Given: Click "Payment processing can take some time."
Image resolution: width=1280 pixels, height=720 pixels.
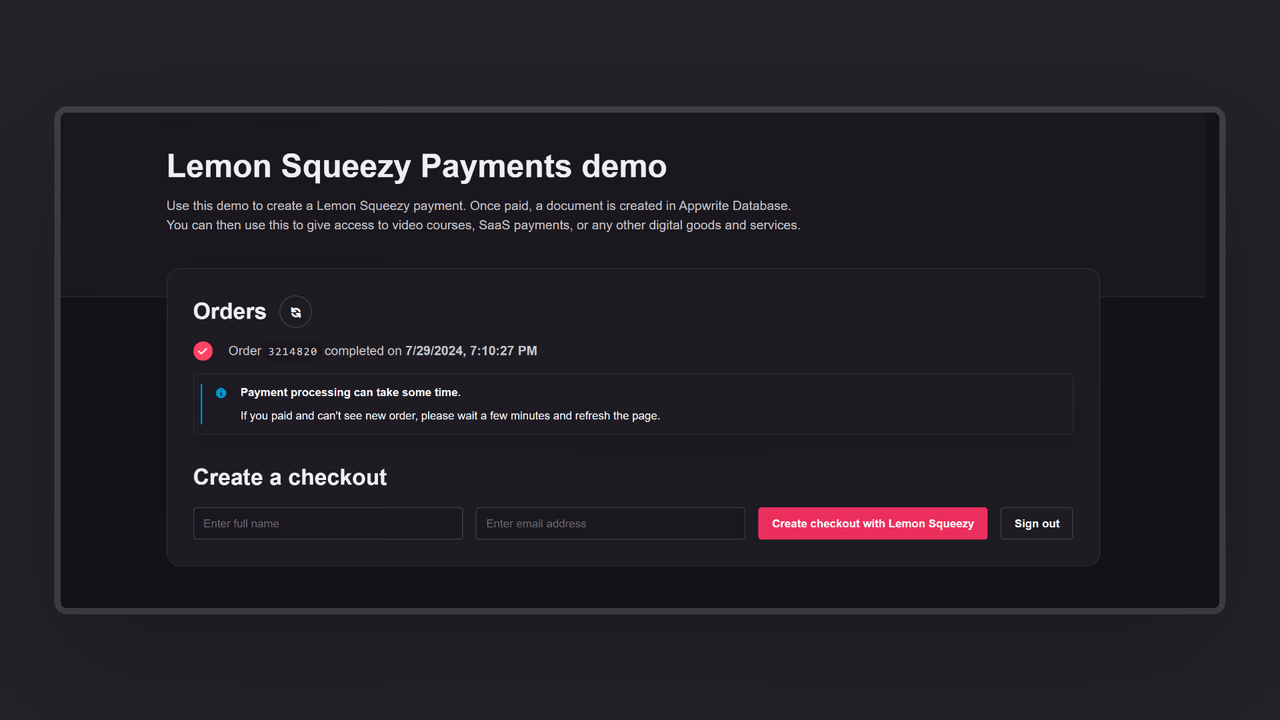Looking at the screenshot, I should pos(351,393).
